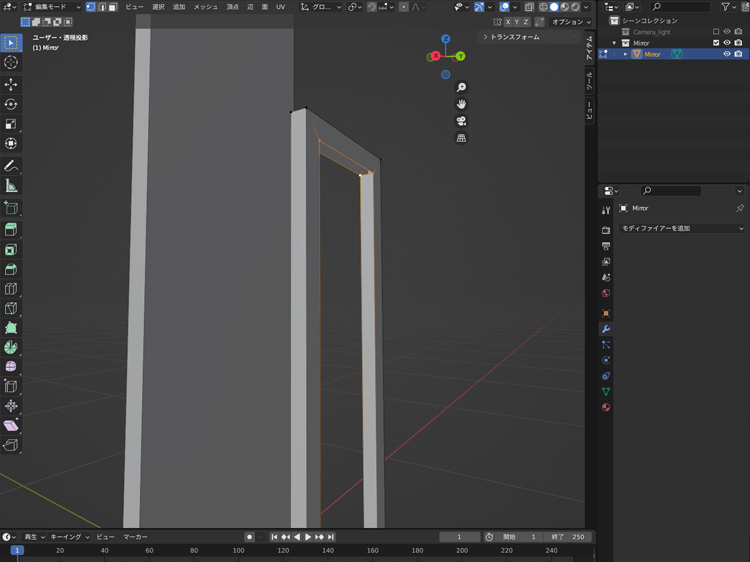Open the Modifier properties wrench tab
This screenshot has height=562, width=750.
(606, 329)
